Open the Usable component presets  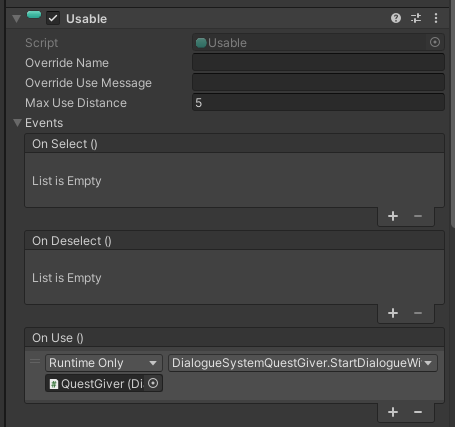click(416, 18)
